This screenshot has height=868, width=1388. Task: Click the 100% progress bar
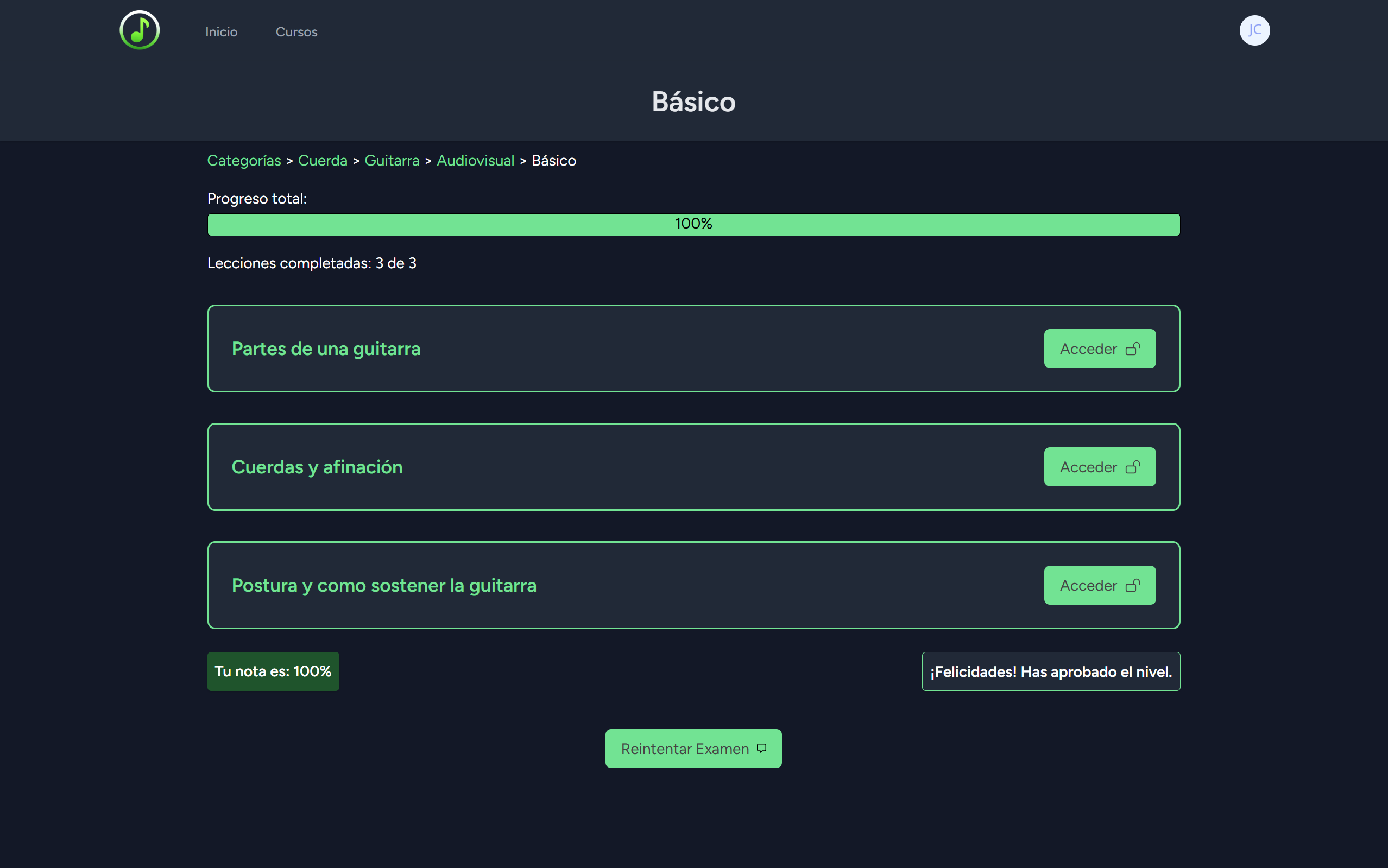click(x=693, y=224)
